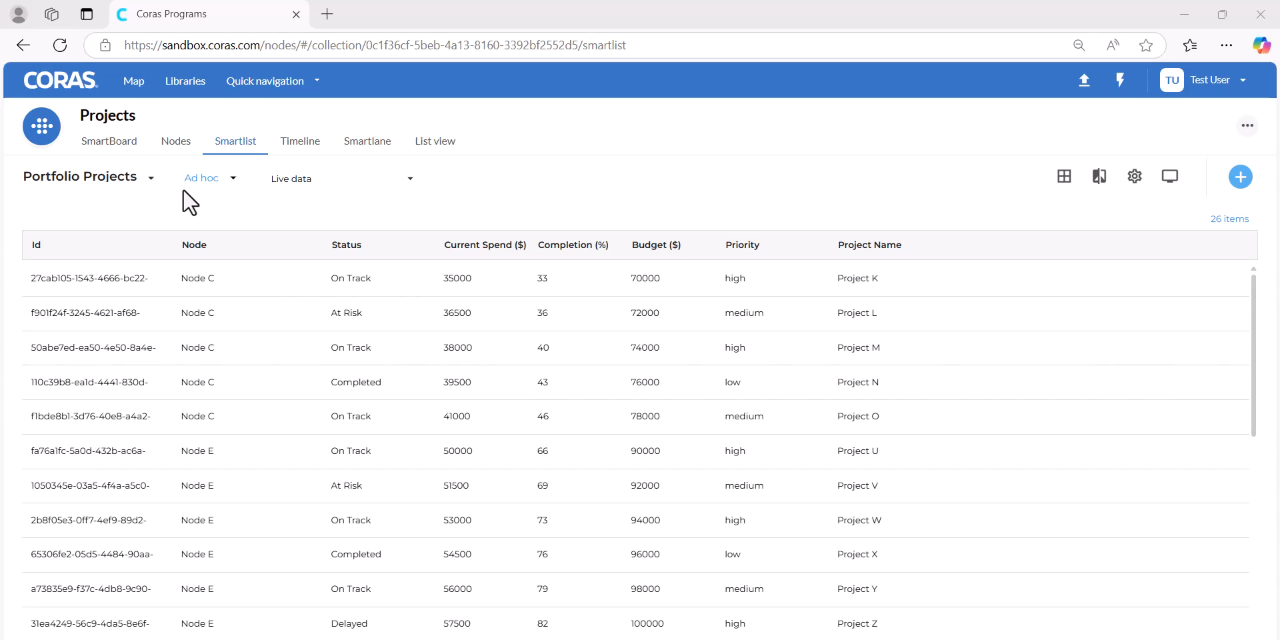This screenshot has height=640, width=1280.
Task: Click the lightning bolt icon in header
Action: (1120, 81)
